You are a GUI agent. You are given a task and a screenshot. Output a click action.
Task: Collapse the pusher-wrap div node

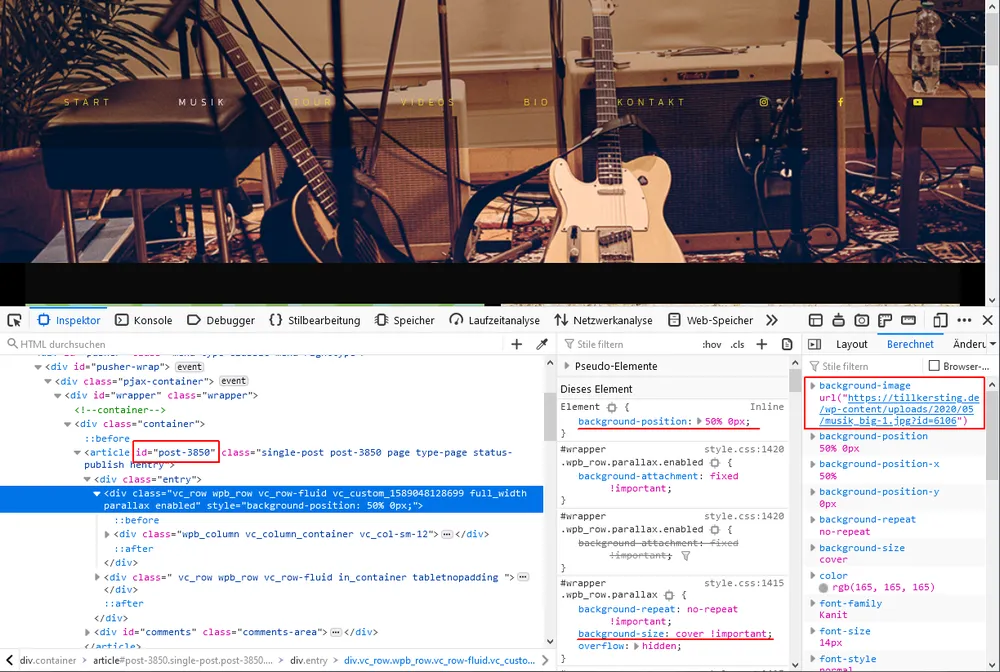pyautogui.click(x=38, y=367)
